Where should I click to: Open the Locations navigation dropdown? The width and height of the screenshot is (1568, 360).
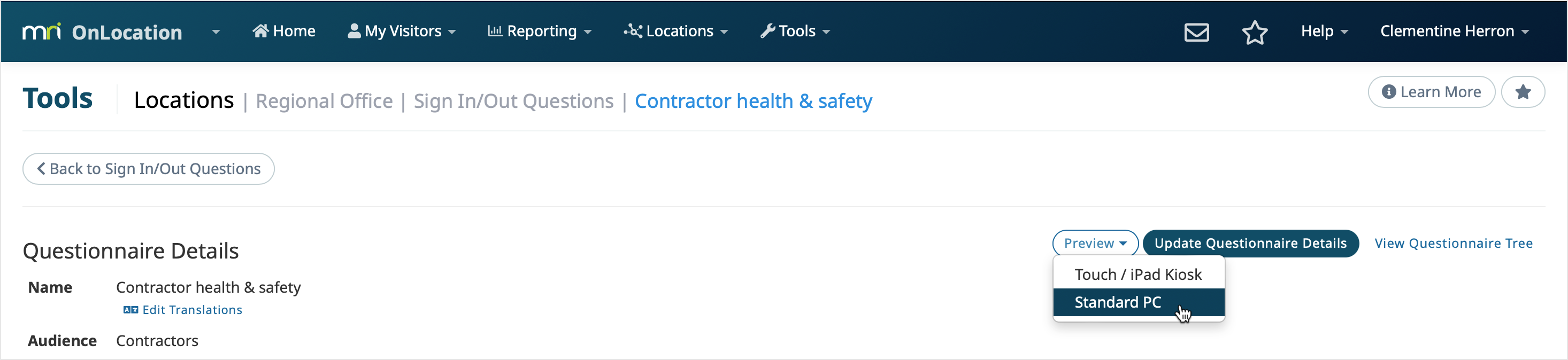tap(675, 31)
